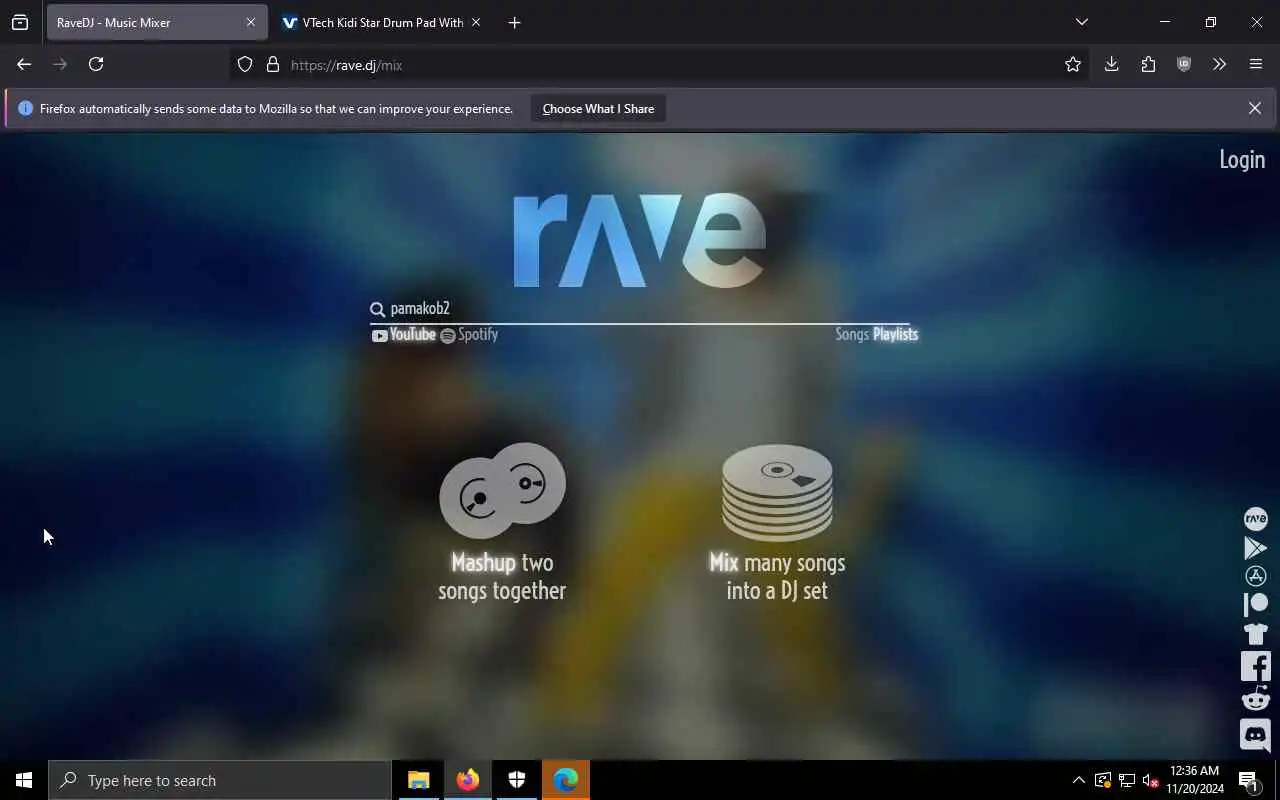Switch to VTech Kidi Star Drum Pad tab
The width and height of the screenshot is (1280, 800).
(381, 22)
